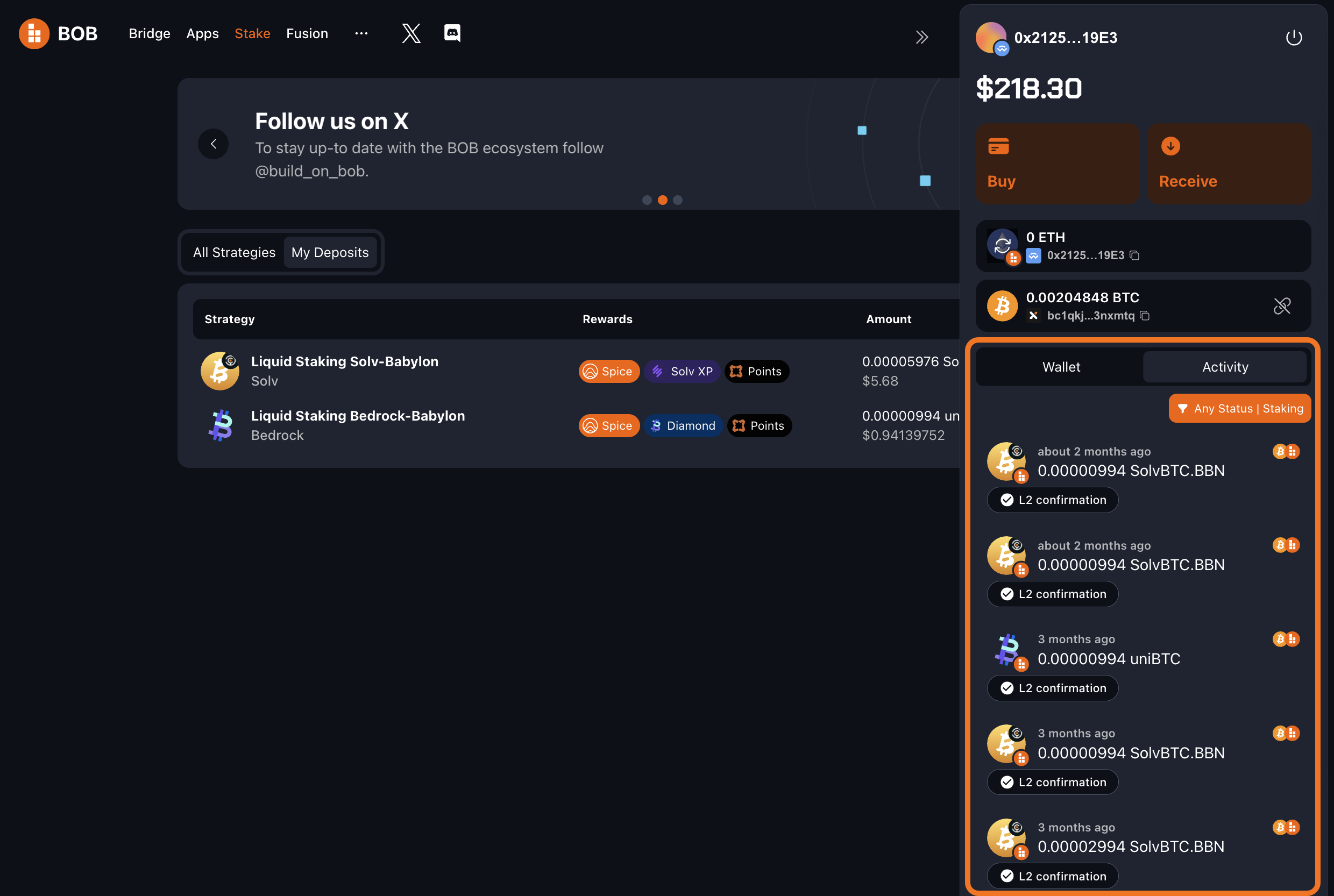Click the $218.30 balance total

point(1029,89)
